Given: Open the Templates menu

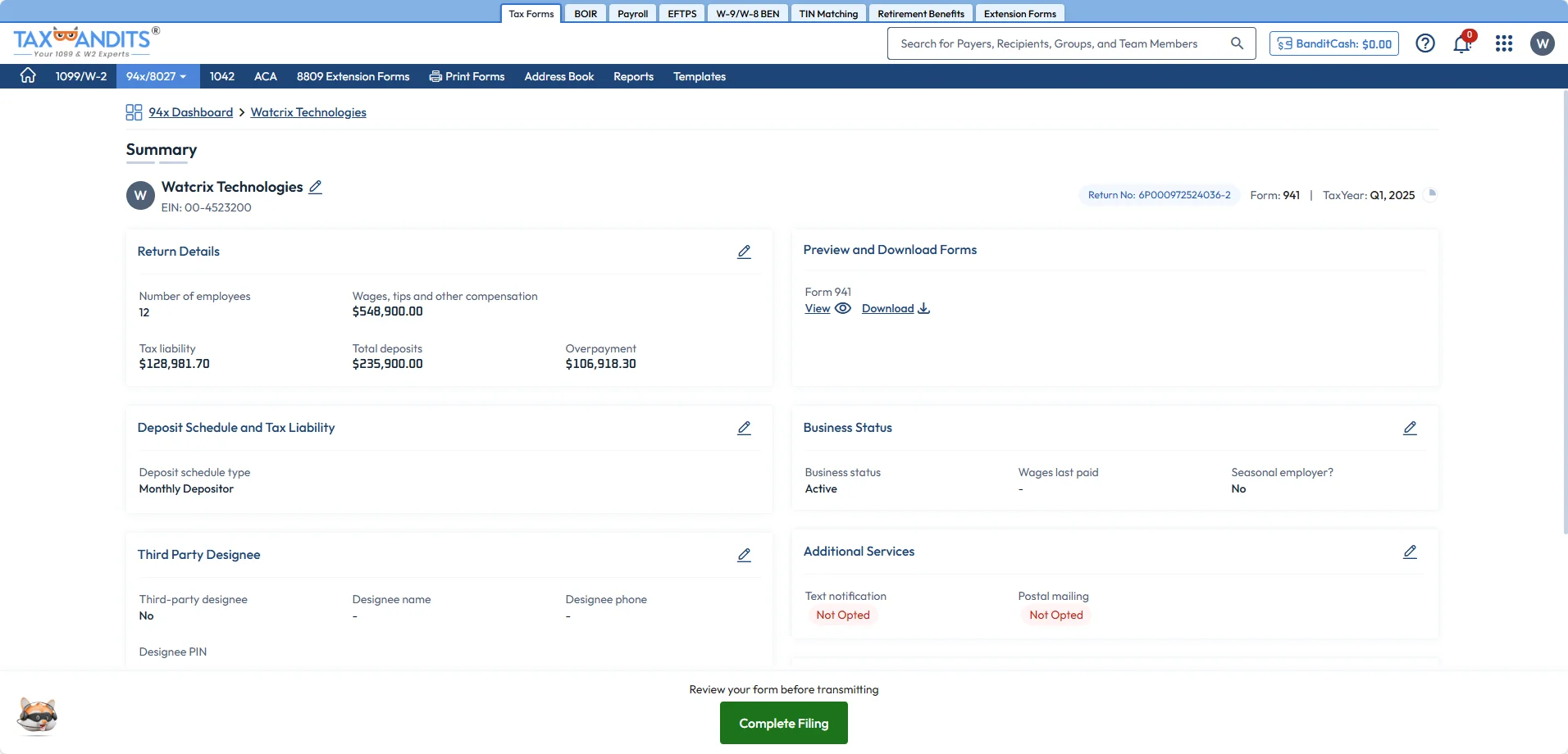Looking at the screenshot, I should 700,76.
